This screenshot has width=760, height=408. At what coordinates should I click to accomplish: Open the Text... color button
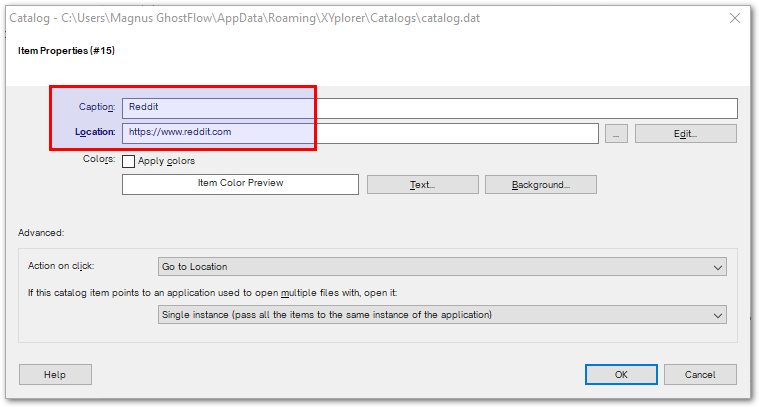pyautogui.click(x=423, y=185)
